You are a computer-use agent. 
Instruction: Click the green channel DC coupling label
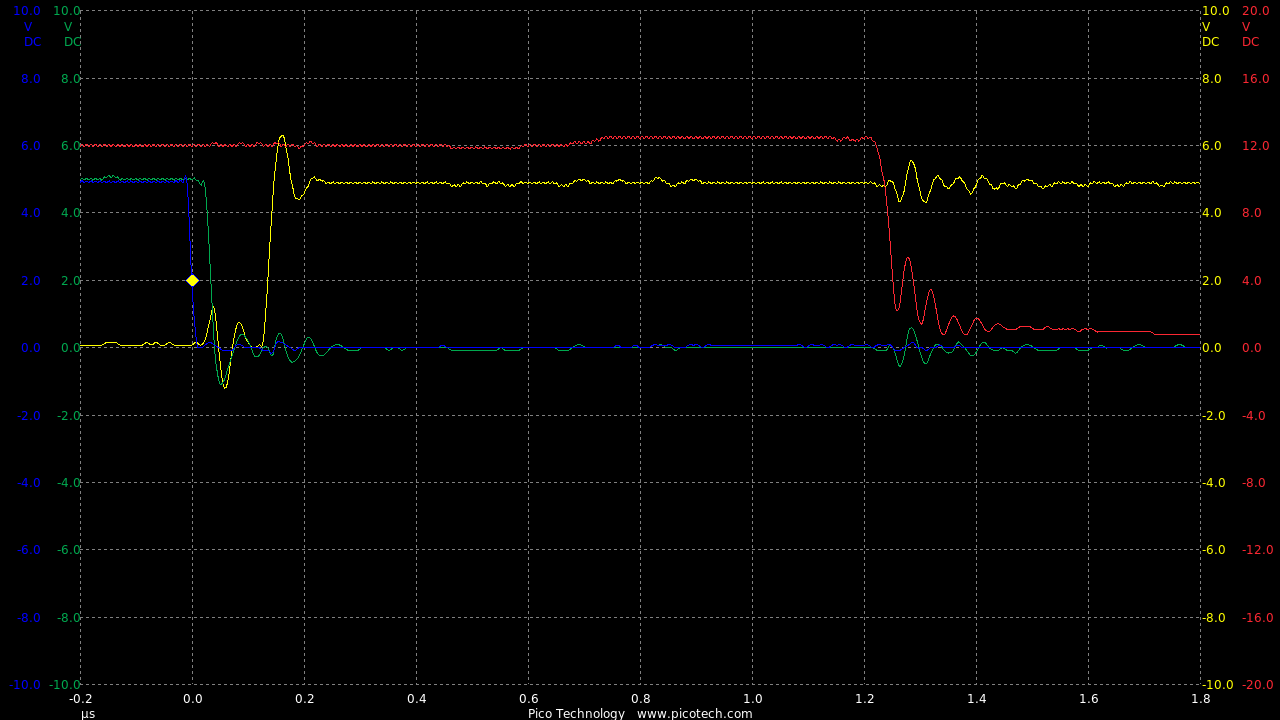tap(72, 42)
